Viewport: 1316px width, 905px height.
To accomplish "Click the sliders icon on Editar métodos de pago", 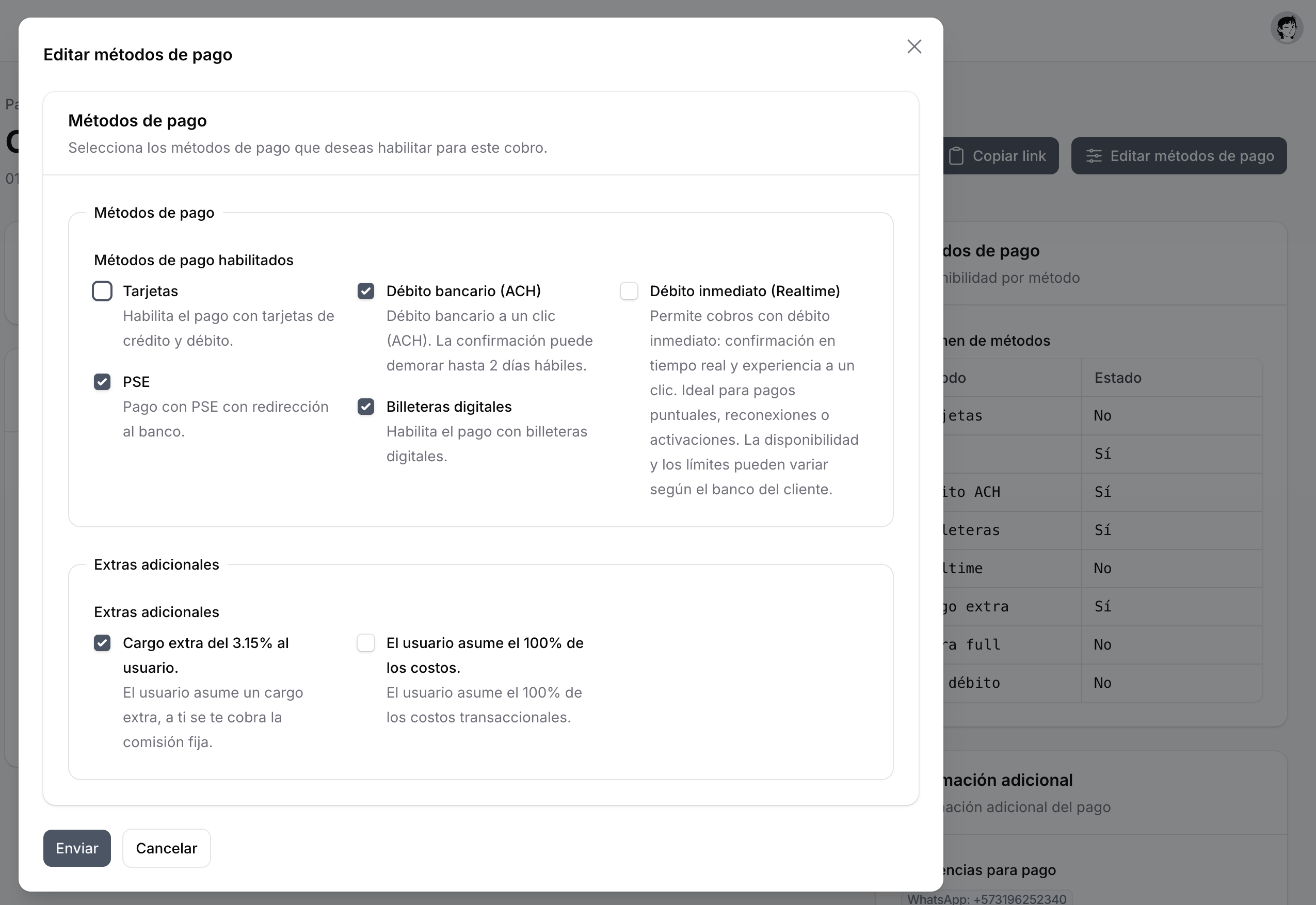I will click(1095, 156).
